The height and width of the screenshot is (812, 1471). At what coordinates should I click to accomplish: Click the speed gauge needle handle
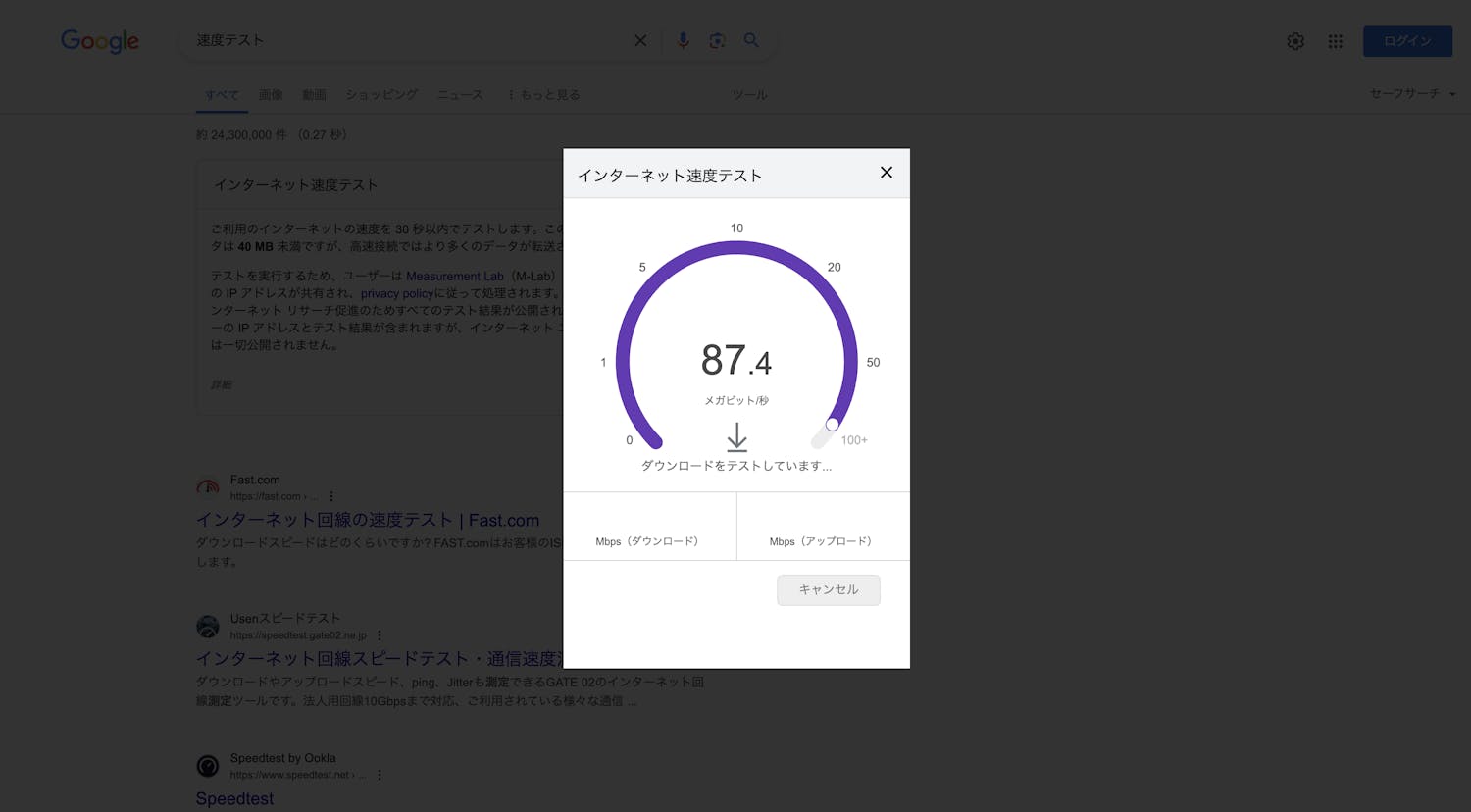click(832, 425)
